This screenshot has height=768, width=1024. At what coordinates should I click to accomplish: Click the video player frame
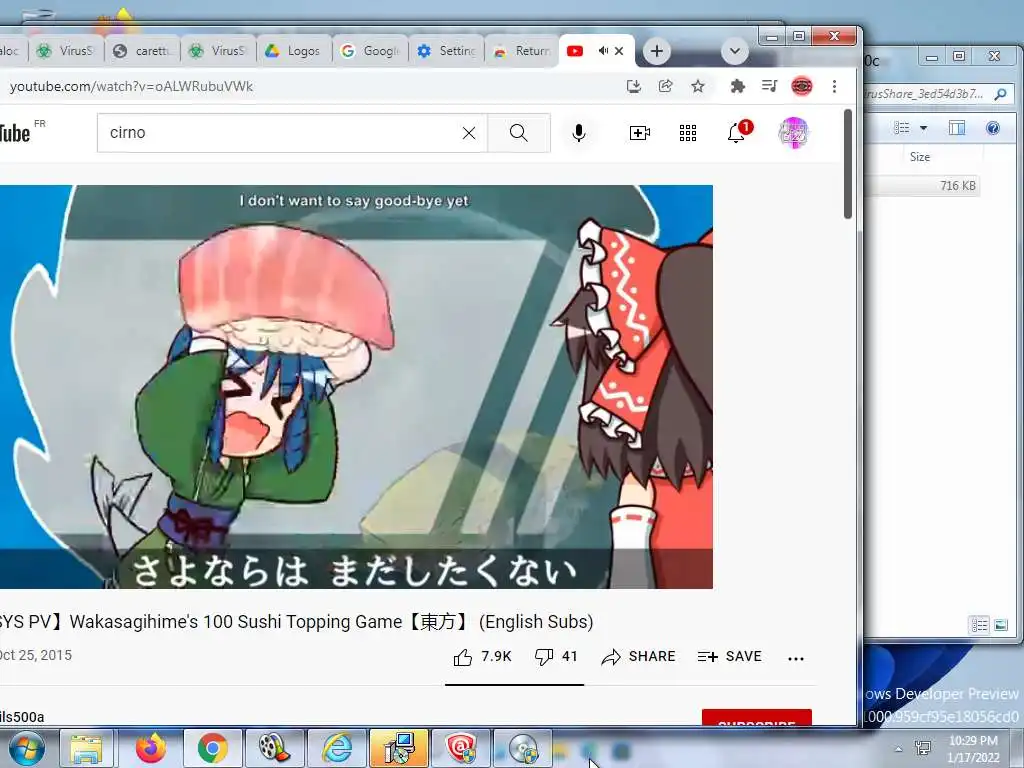(356, 387)
